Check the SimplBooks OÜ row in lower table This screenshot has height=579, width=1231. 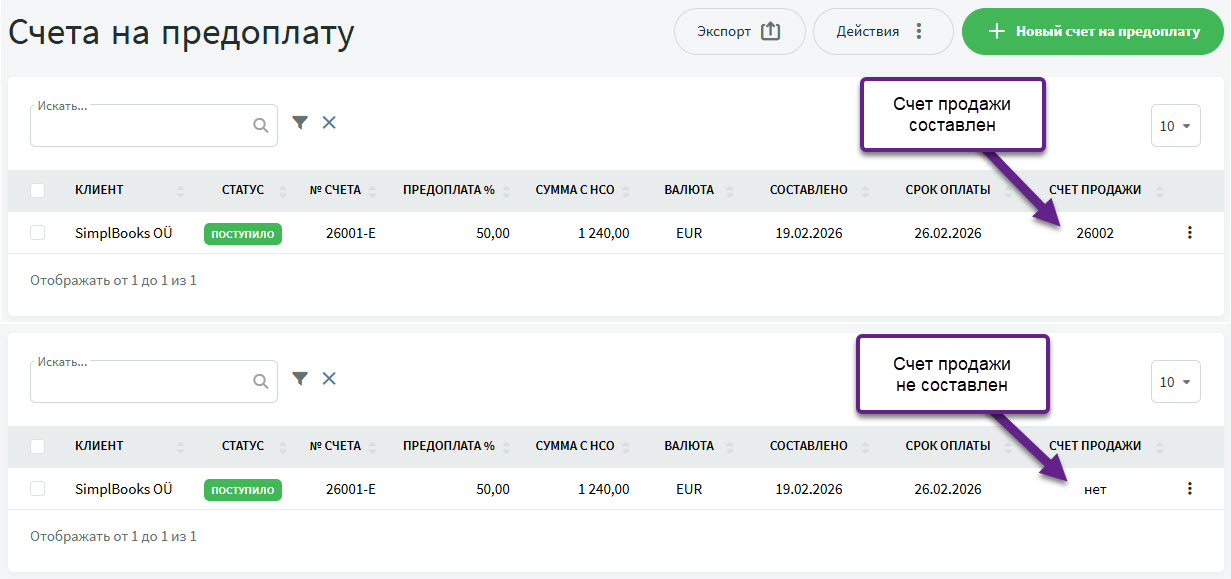click(x=38, y=489)
